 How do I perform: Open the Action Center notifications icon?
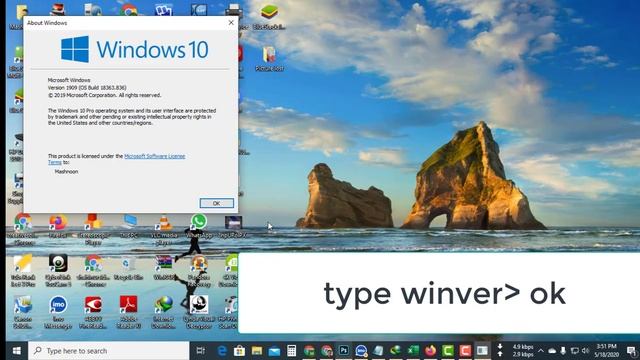click(631, 351)
